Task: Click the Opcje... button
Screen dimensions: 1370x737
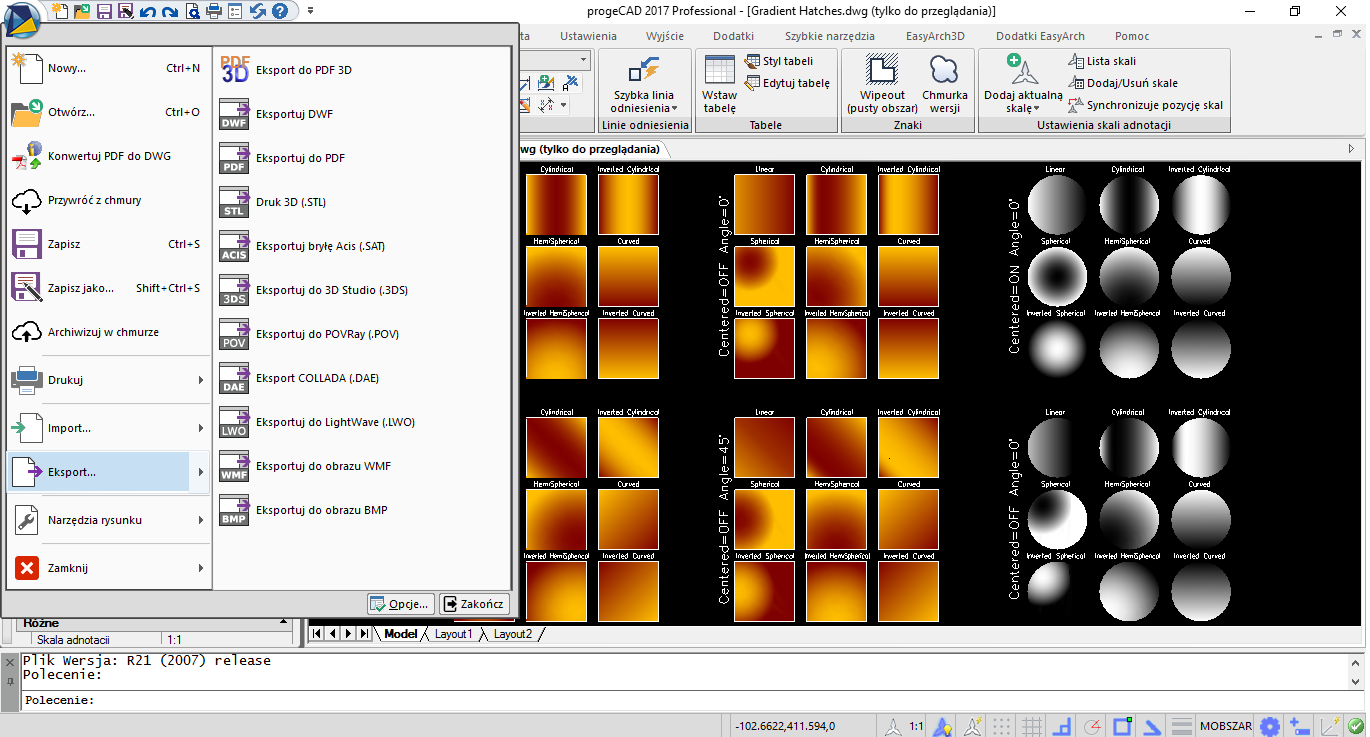Action: click(x=400, y=604)
